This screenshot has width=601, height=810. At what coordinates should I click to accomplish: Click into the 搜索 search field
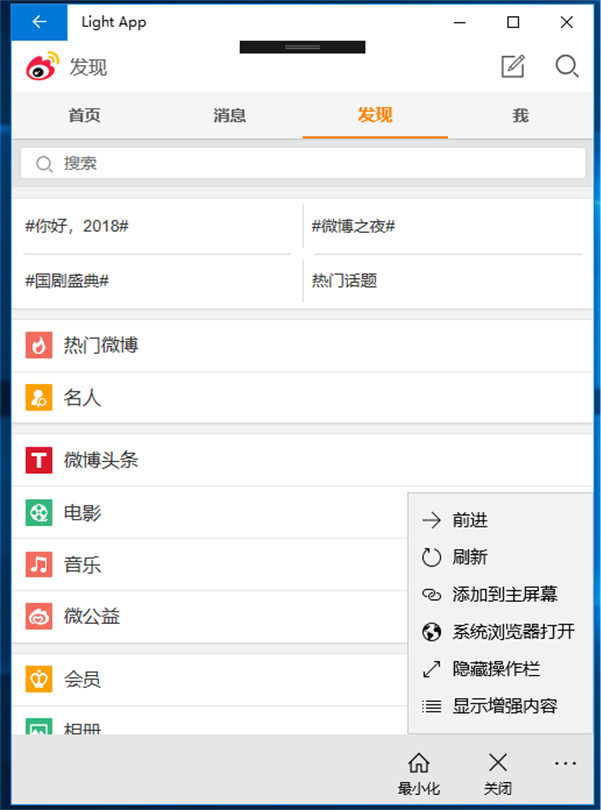point(303,164)
